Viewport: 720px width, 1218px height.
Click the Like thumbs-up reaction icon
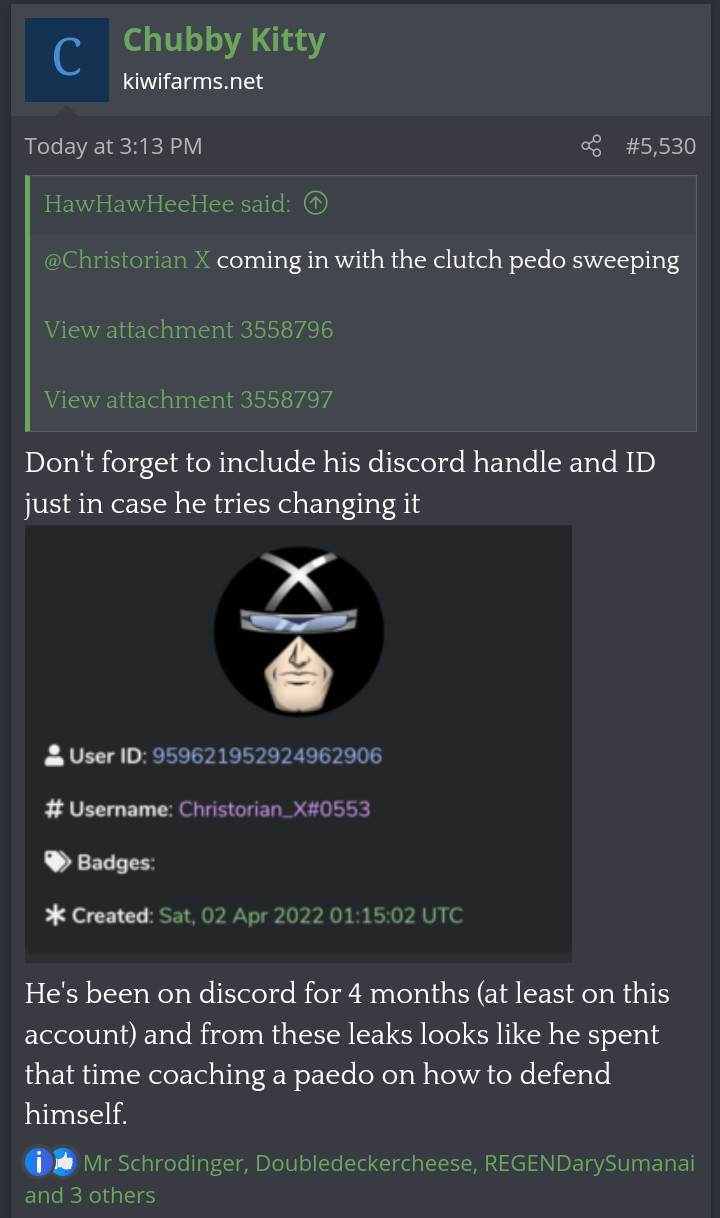[64, 1163]
